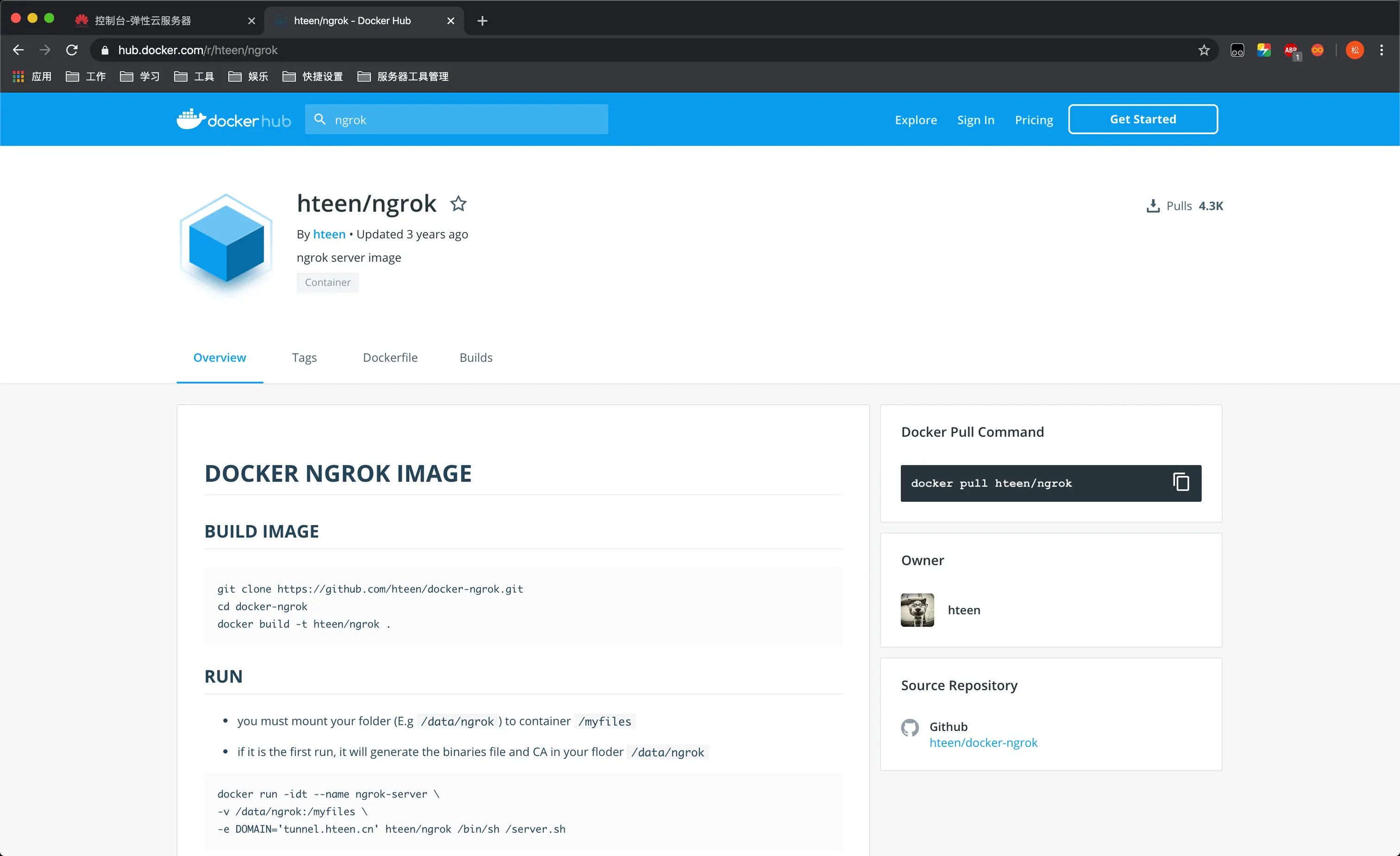The image size is (1400, 856).
Task: Open Chrome's three-dot menu
Action: (x=1381, y=50)
